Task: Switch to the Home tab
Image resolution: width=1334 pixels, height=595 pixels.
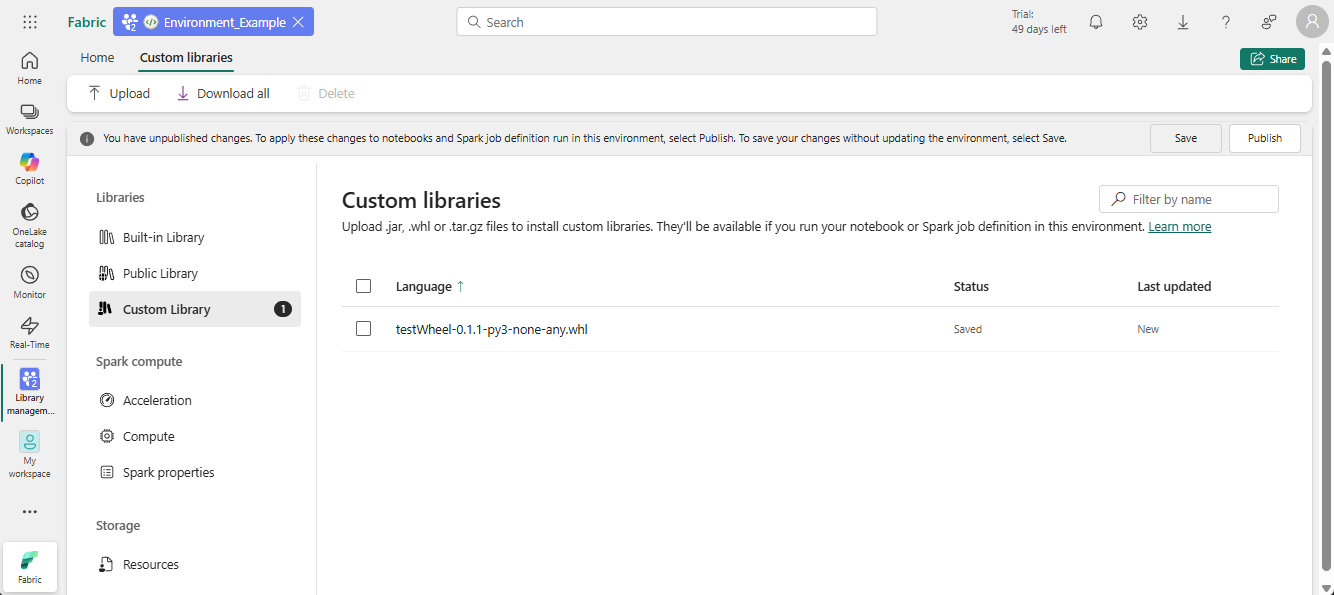Action: tap(97, 58)
